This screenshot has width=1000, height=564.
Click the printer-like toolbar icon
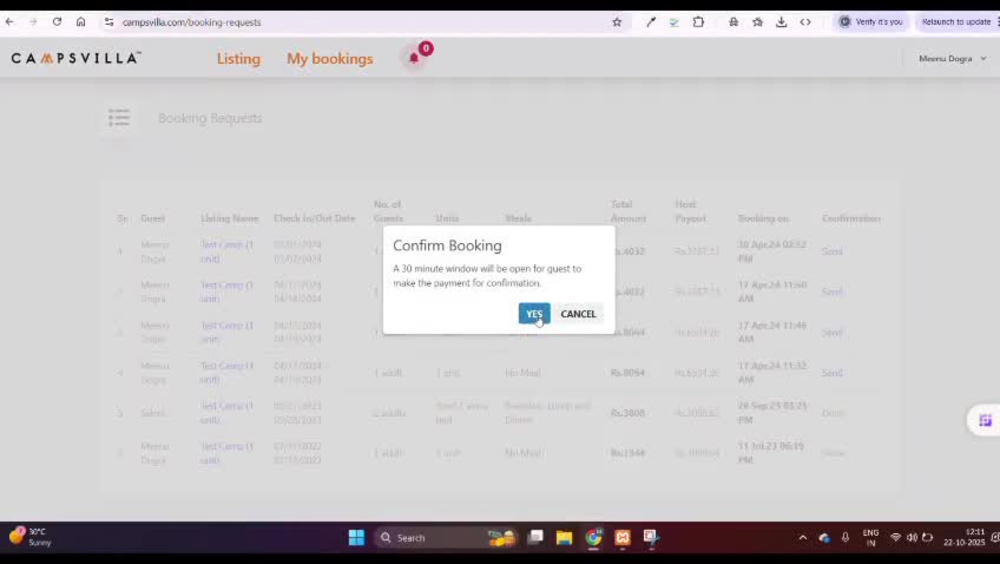(733, 22)
